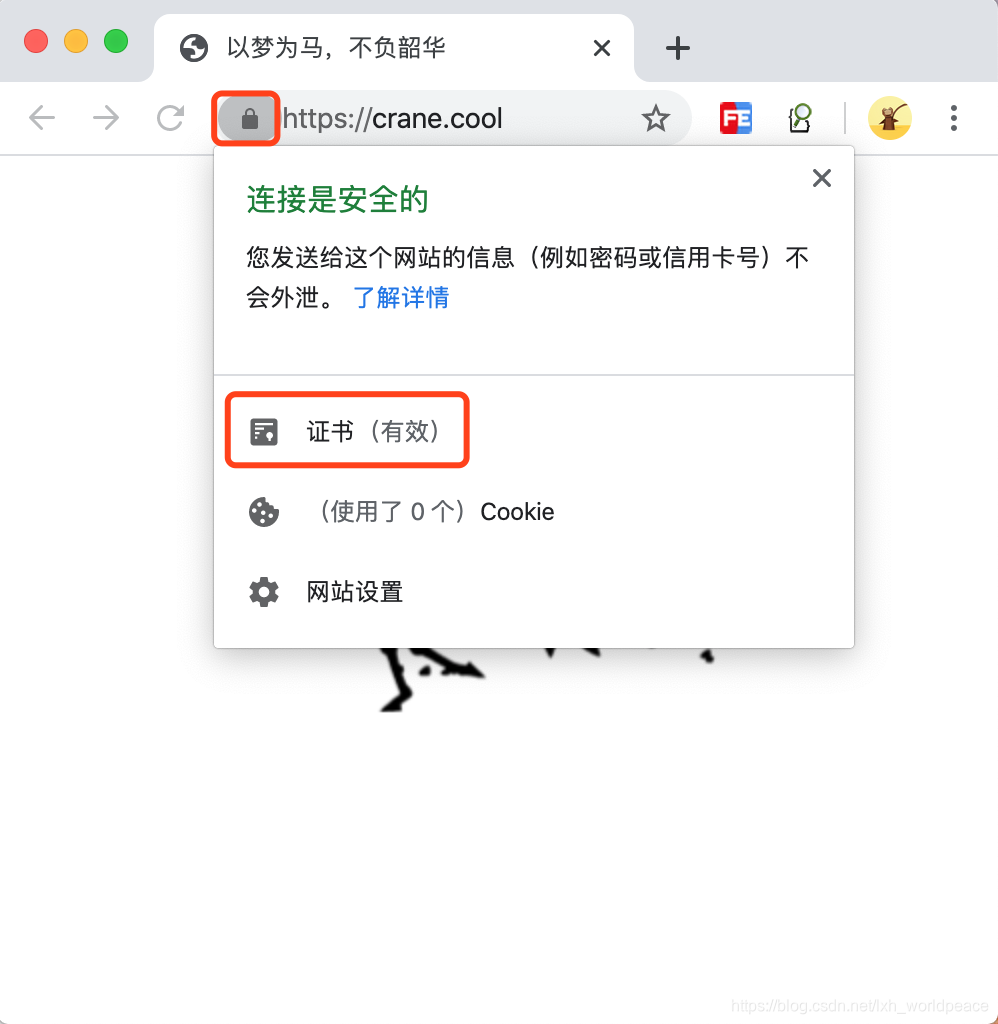The image size is (998, 1024).
Task: Click the padlock site info icon
Action: tap(249, 119)
